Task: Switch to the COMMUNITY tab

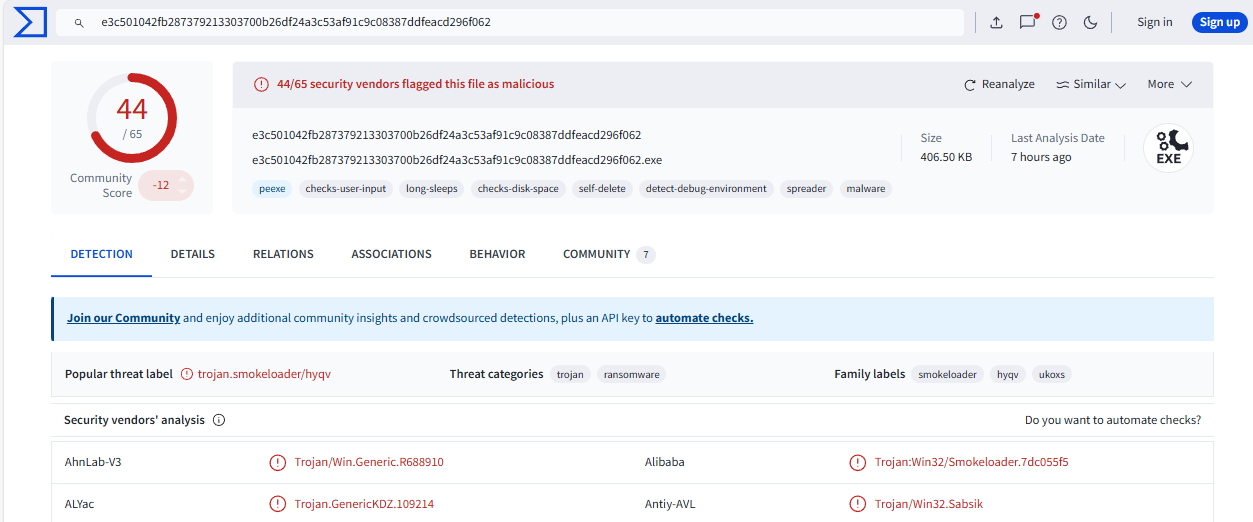Action: 608,254
